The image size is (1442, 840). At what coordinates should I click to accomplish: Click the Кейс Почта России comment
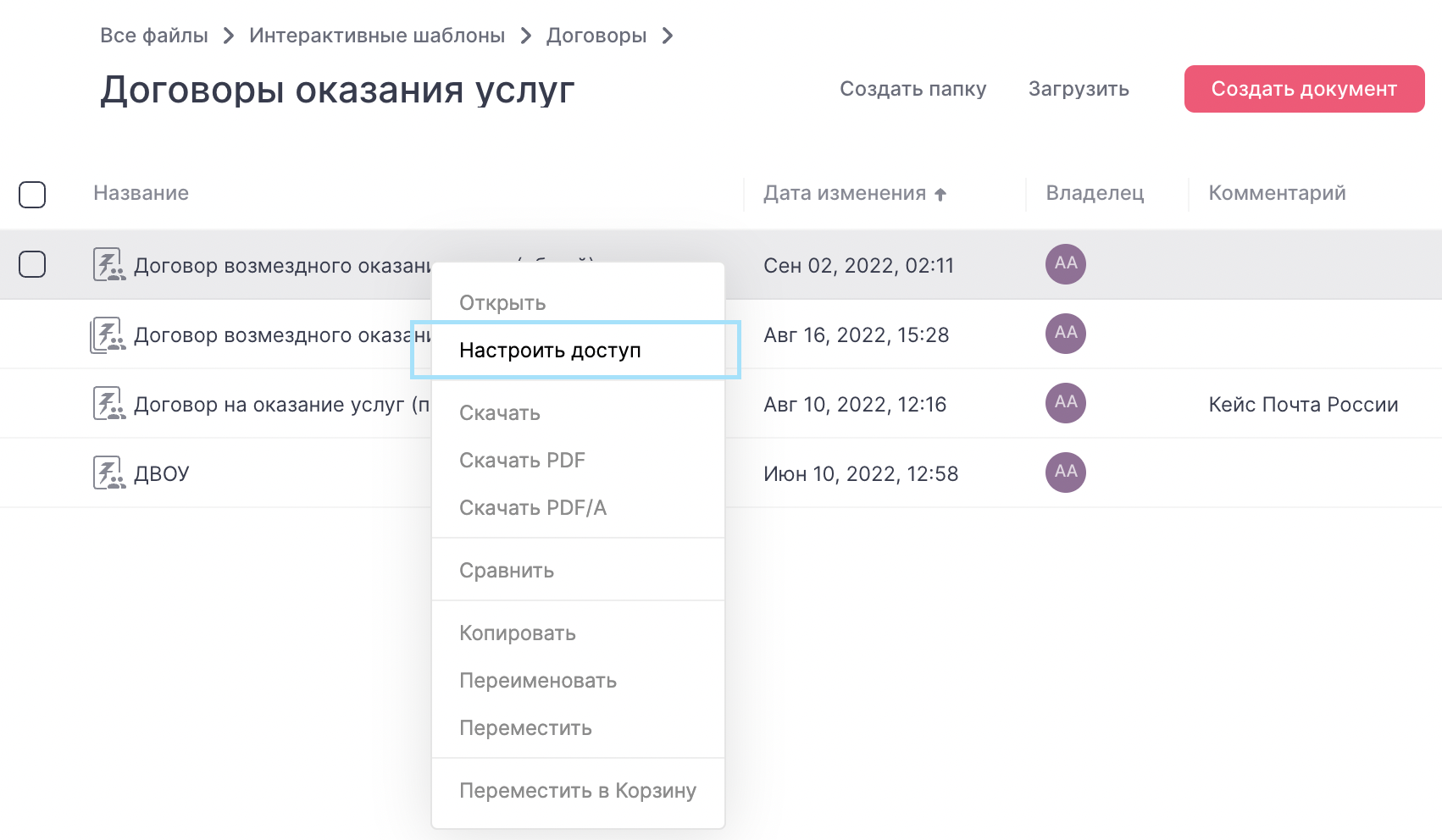point(1302,405)
